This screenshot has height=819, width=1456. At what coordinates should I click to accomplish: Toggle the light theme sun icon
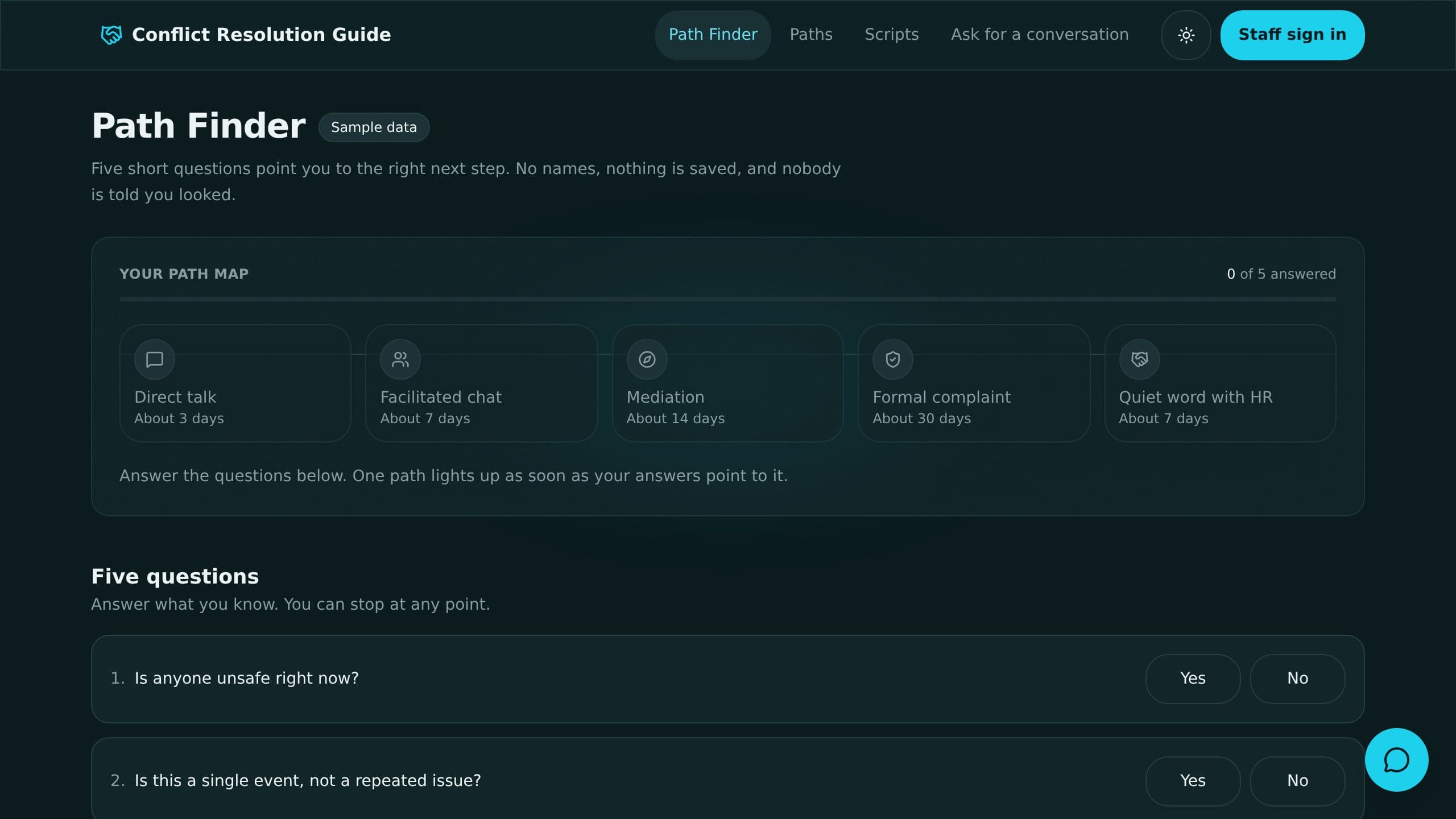point(1186,35)
